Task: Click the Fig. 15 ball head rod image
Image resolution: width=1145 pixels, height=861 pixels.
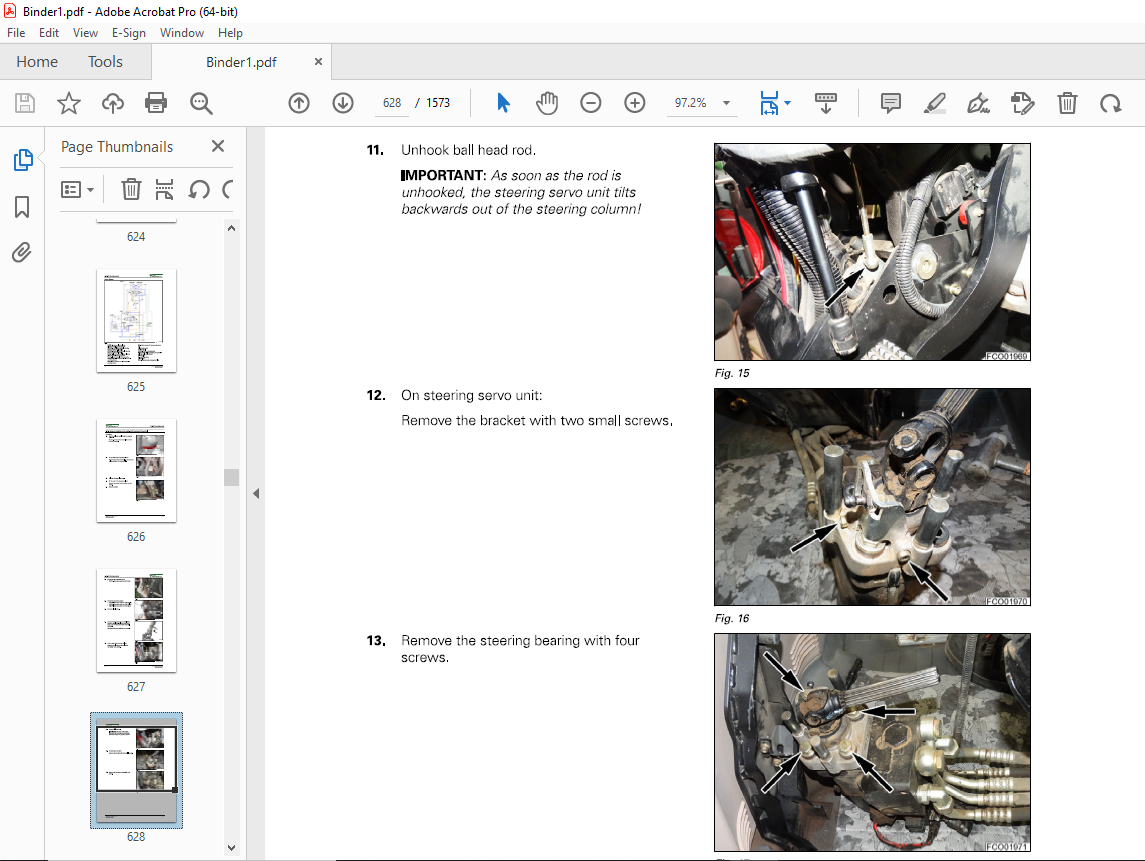Action: 873,252
